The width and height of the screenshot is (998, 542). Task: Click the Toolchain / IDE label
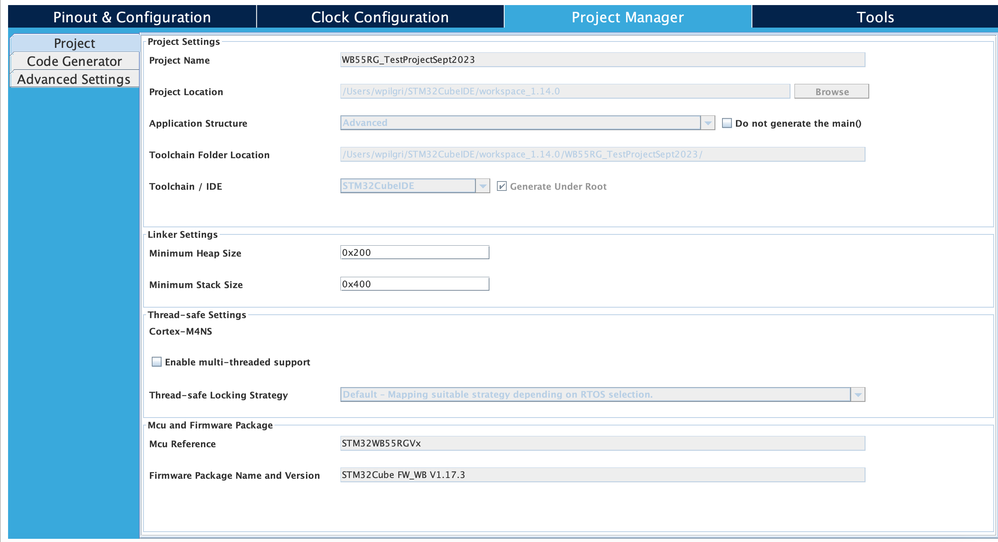pyautogui.click(x=185, y=186)
